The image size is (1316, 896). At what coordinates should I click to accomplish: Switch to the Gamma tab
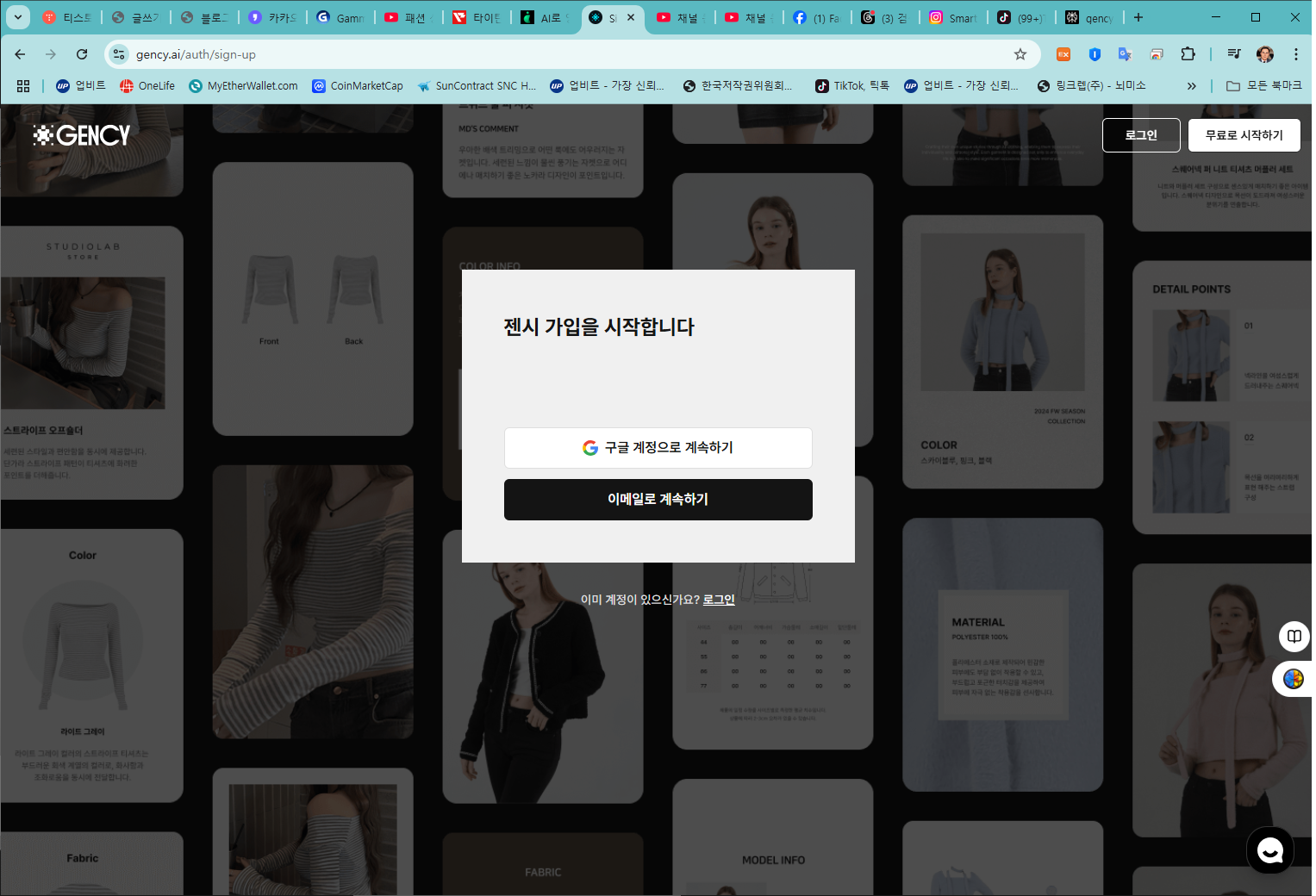point(342,17)
